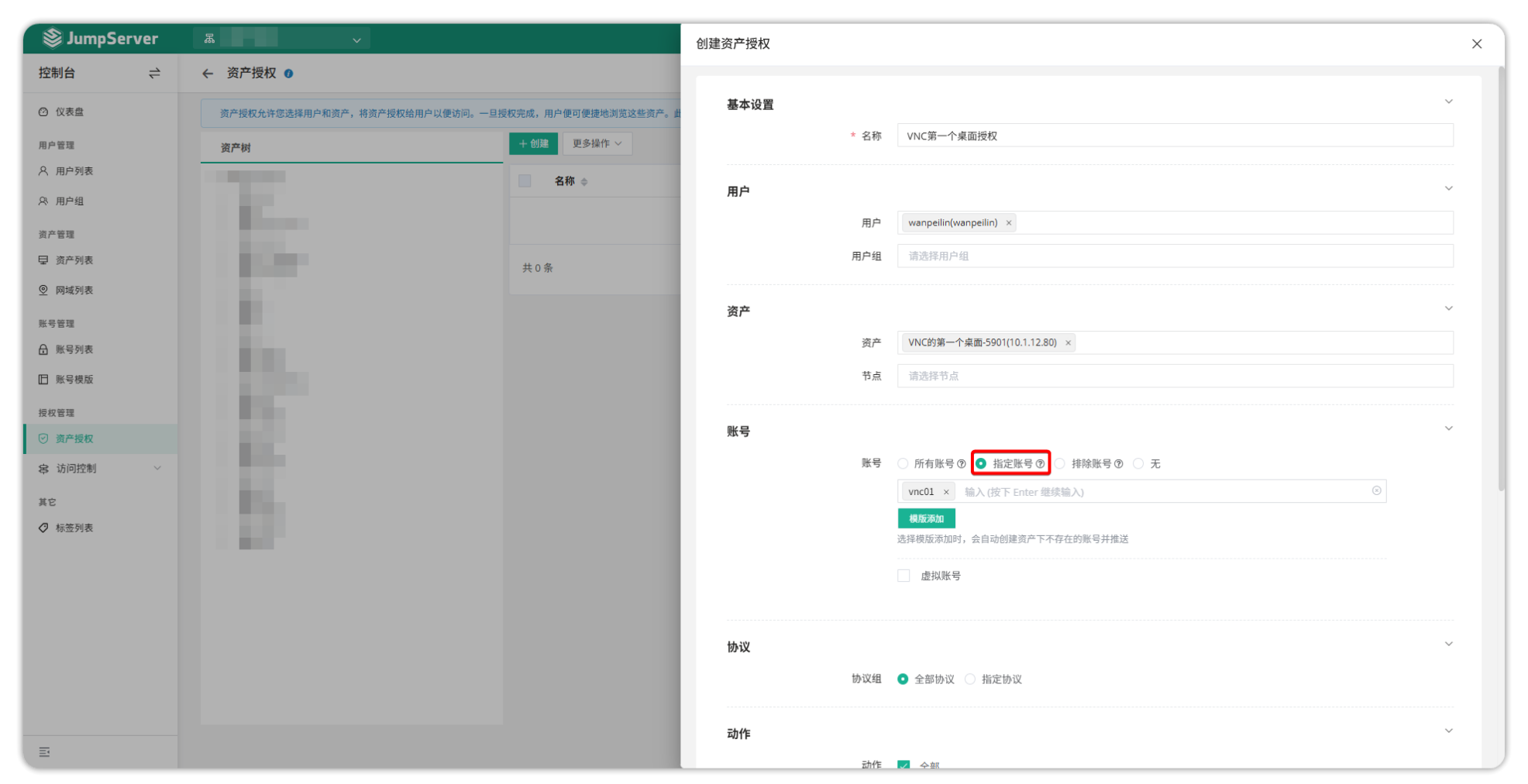Viewport: 1528px width, 784px height.
Task: Enable the 虚拟账号 checkbox
Action: [903, 576]
